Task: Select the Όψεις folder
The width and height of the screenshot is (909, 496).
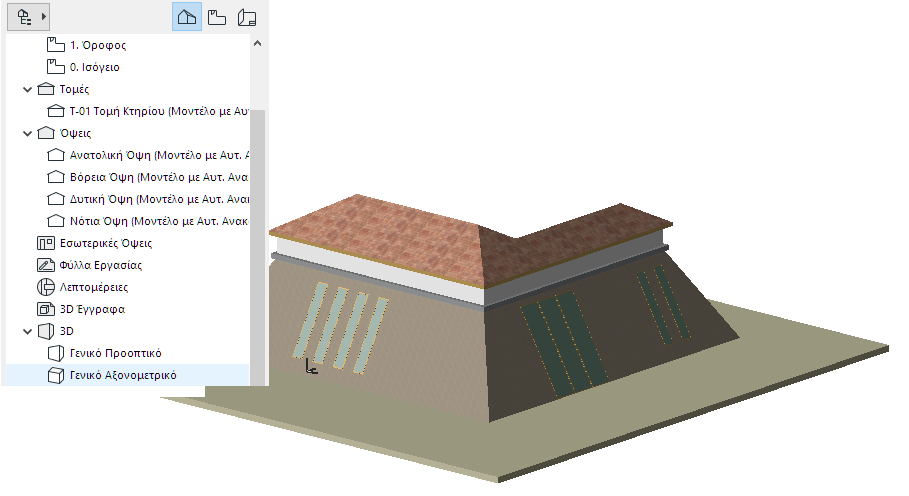Action: point(75,133)
